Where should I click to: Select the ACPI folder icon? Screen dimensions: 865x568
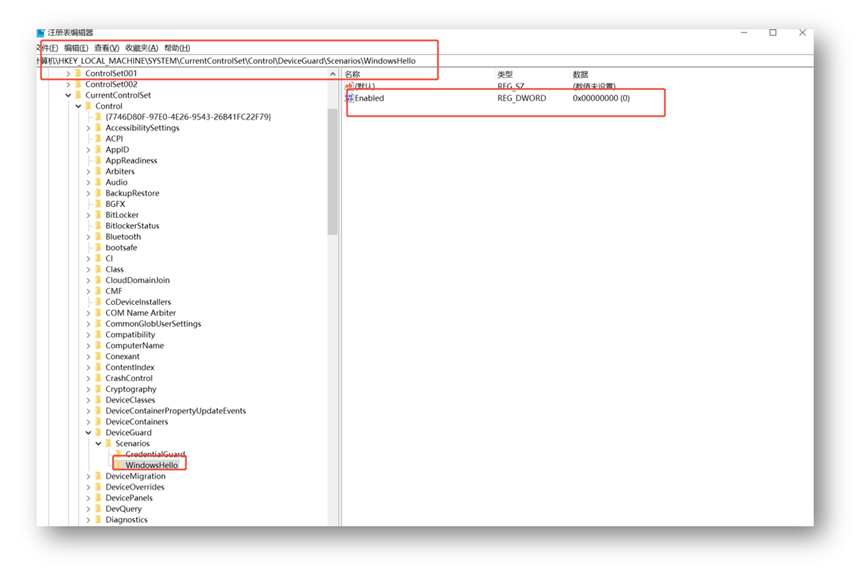[x=99, y=139]
